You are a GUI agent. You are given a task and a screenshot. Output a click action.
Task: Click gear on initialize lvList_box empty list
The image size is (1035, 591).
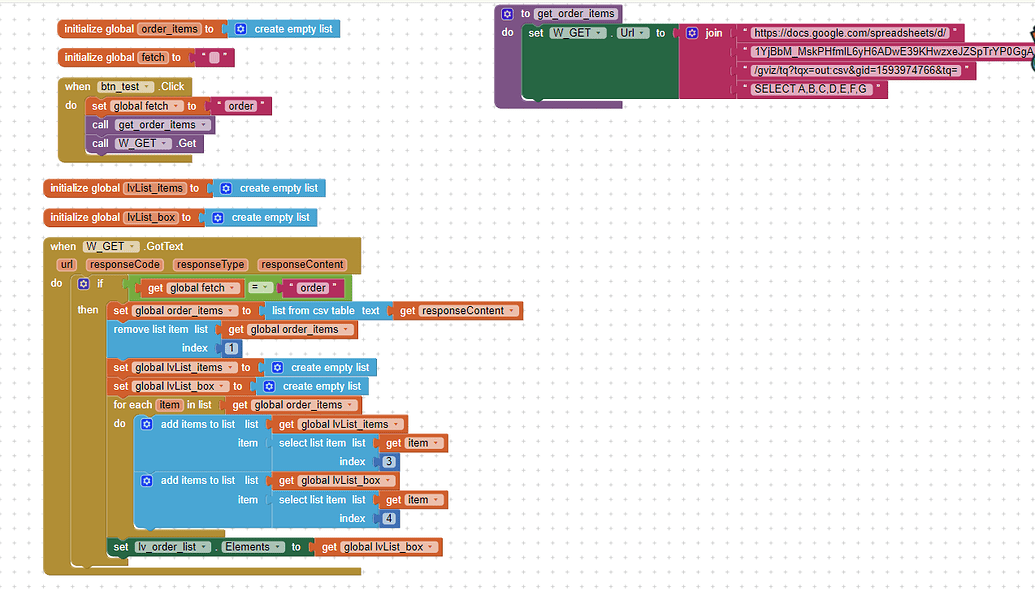coord(218,217)
